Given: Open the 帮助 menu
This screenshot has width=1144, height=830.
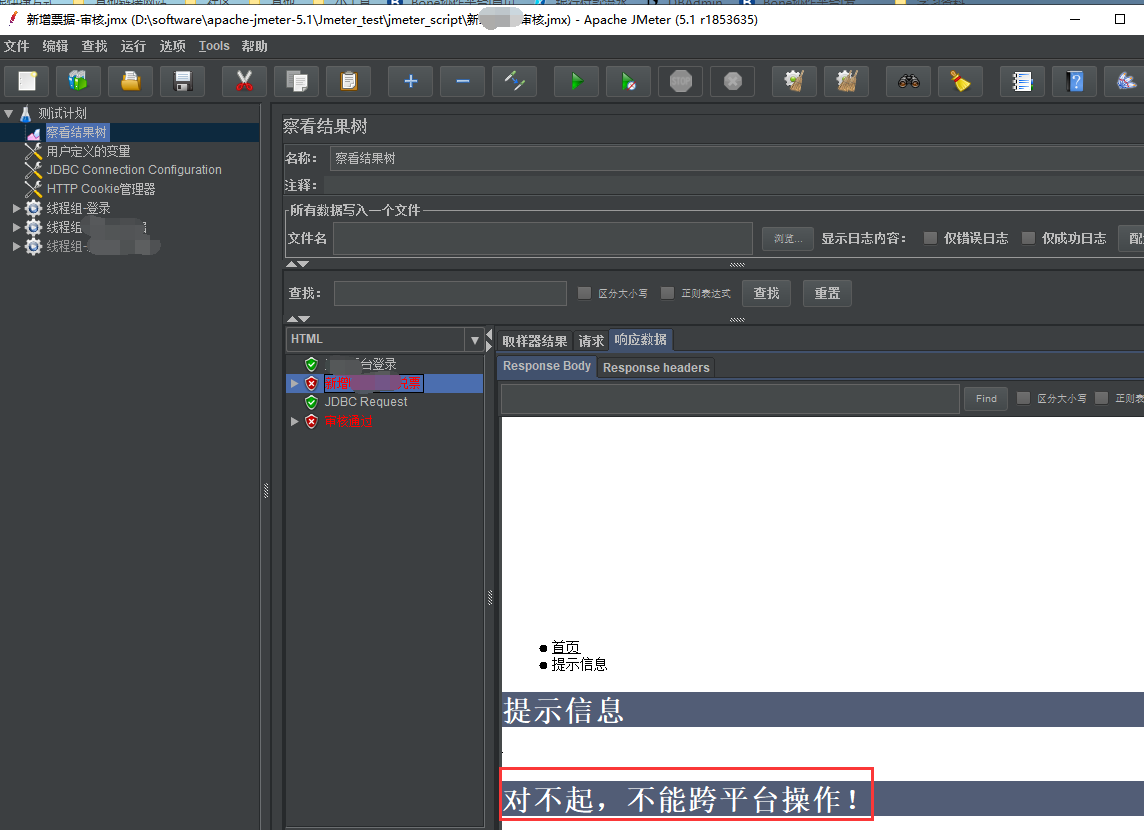Looking at the screenshot, I should [x=255, y=46].
